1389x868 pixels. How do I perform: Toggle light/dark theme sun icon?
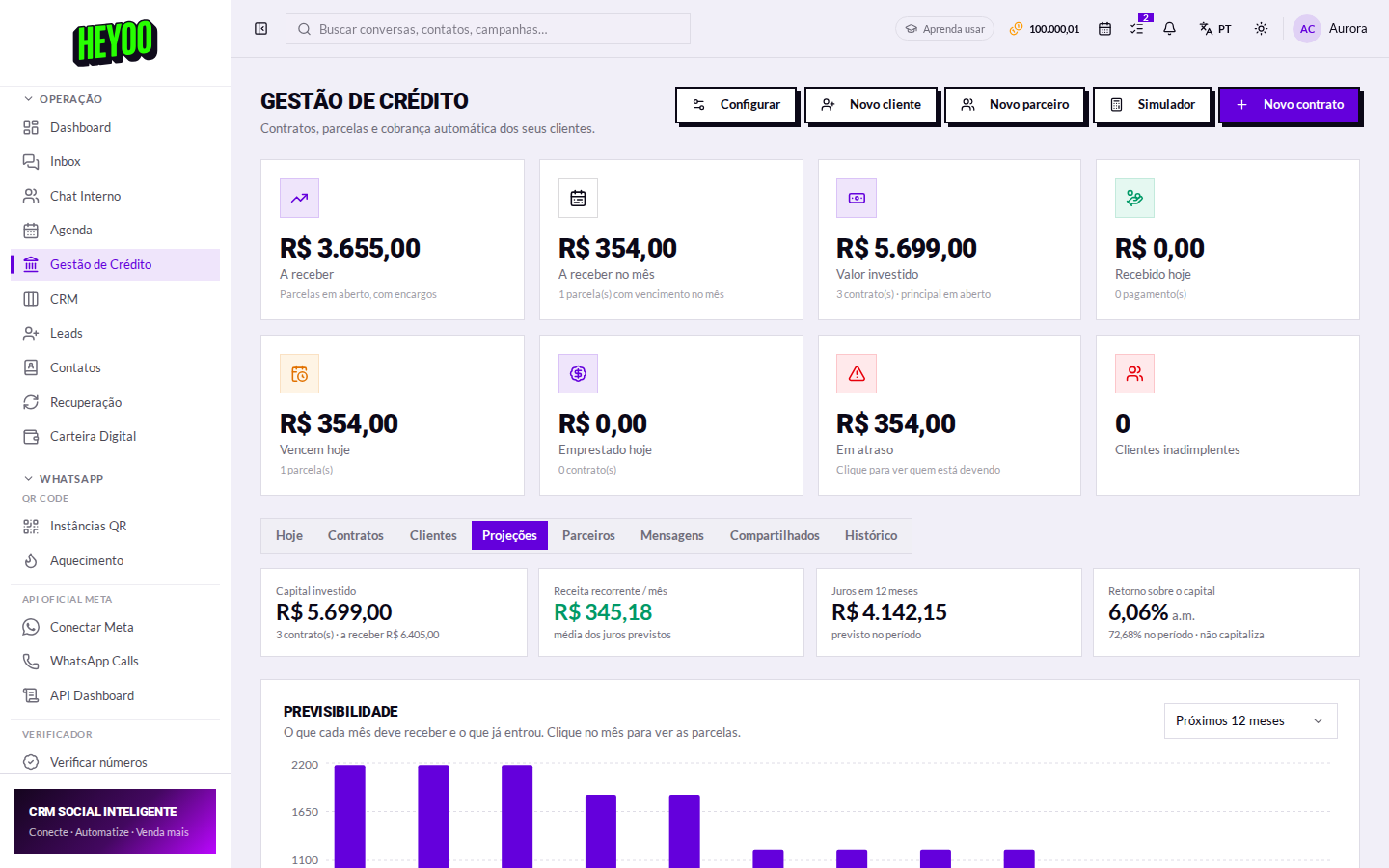(1261, 29)
